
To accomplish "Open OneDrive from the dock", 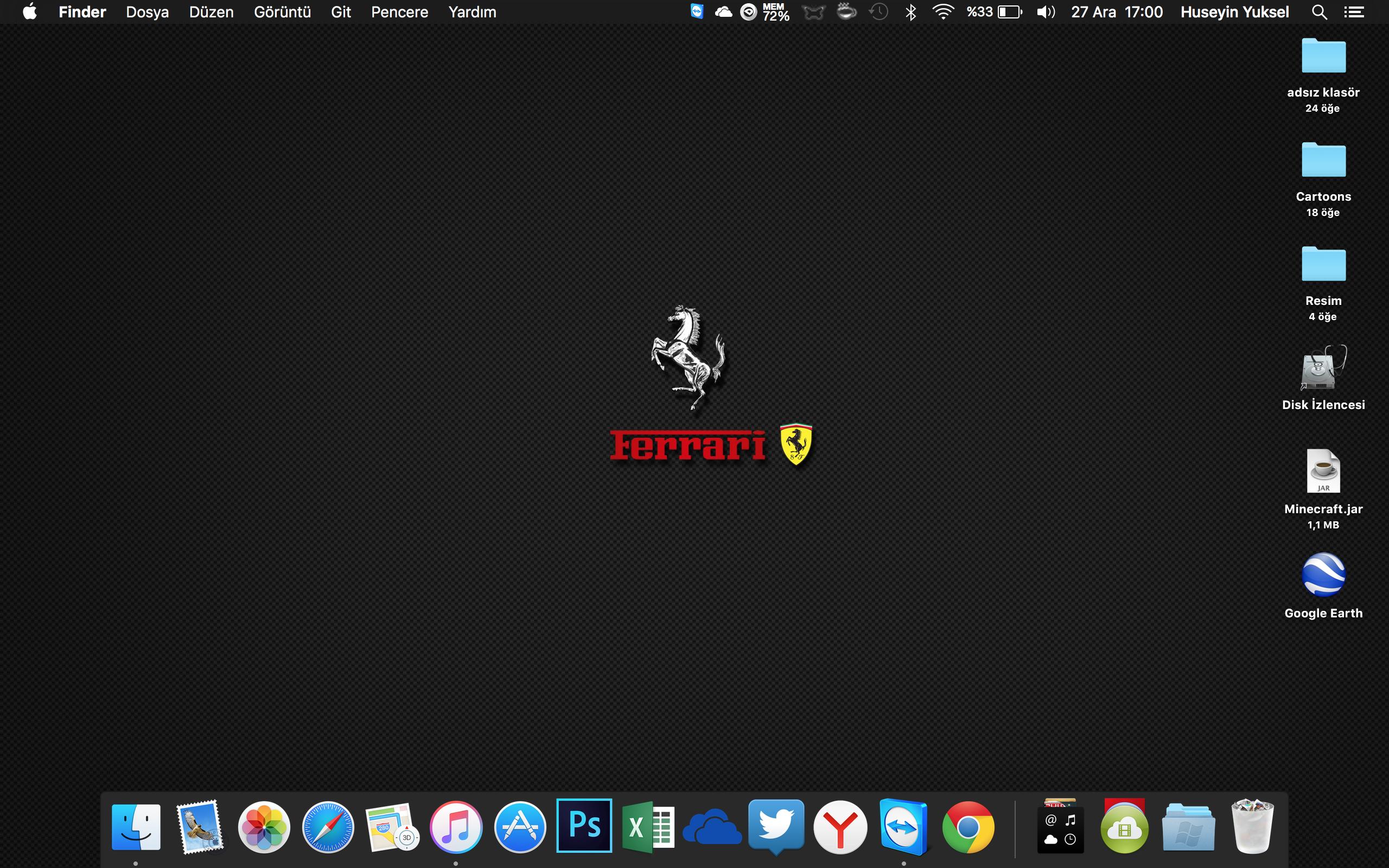I will click(x=712, y=827).
